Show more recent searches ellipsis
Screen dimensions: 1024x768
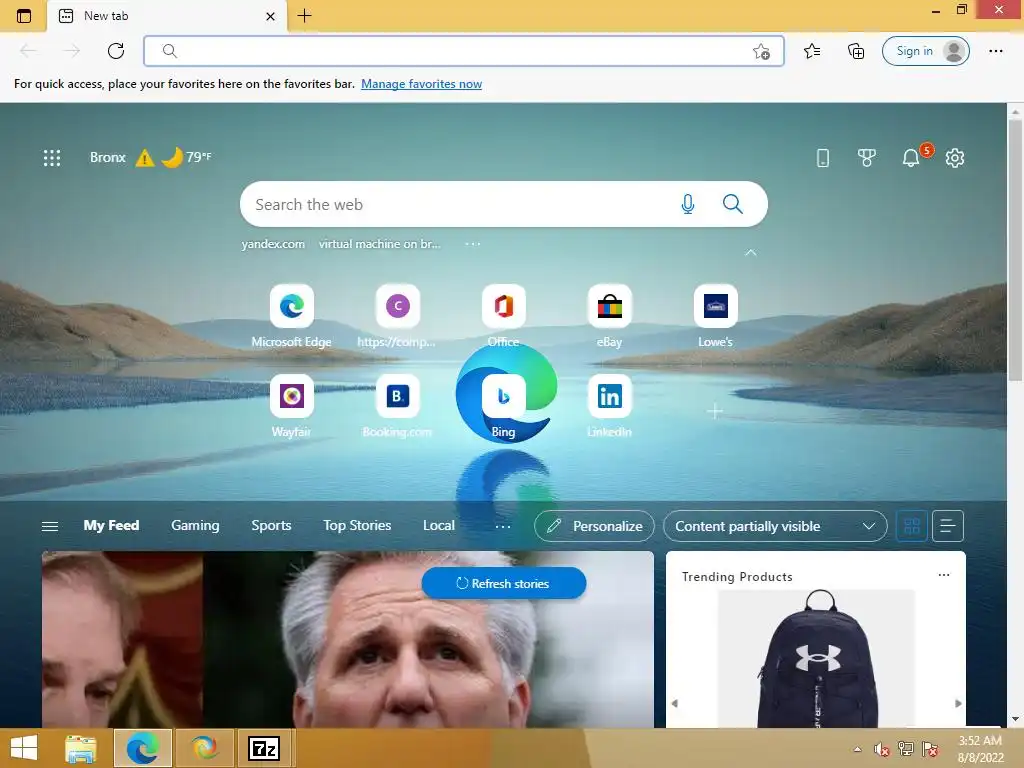click(x=473, y=244)
